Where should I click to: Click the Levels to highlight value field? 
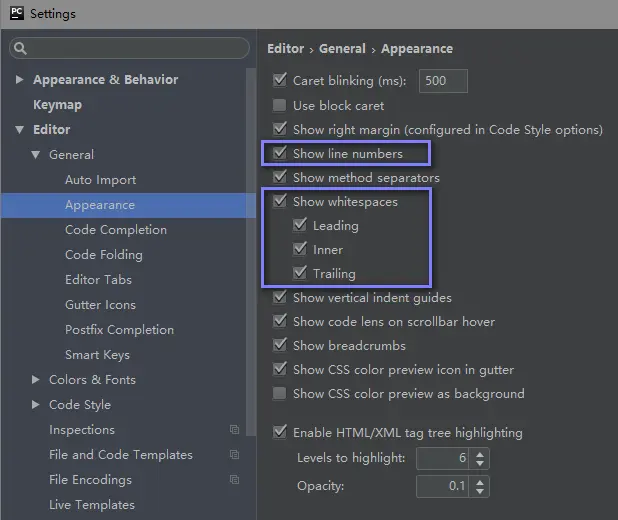[x=442, y=458]
